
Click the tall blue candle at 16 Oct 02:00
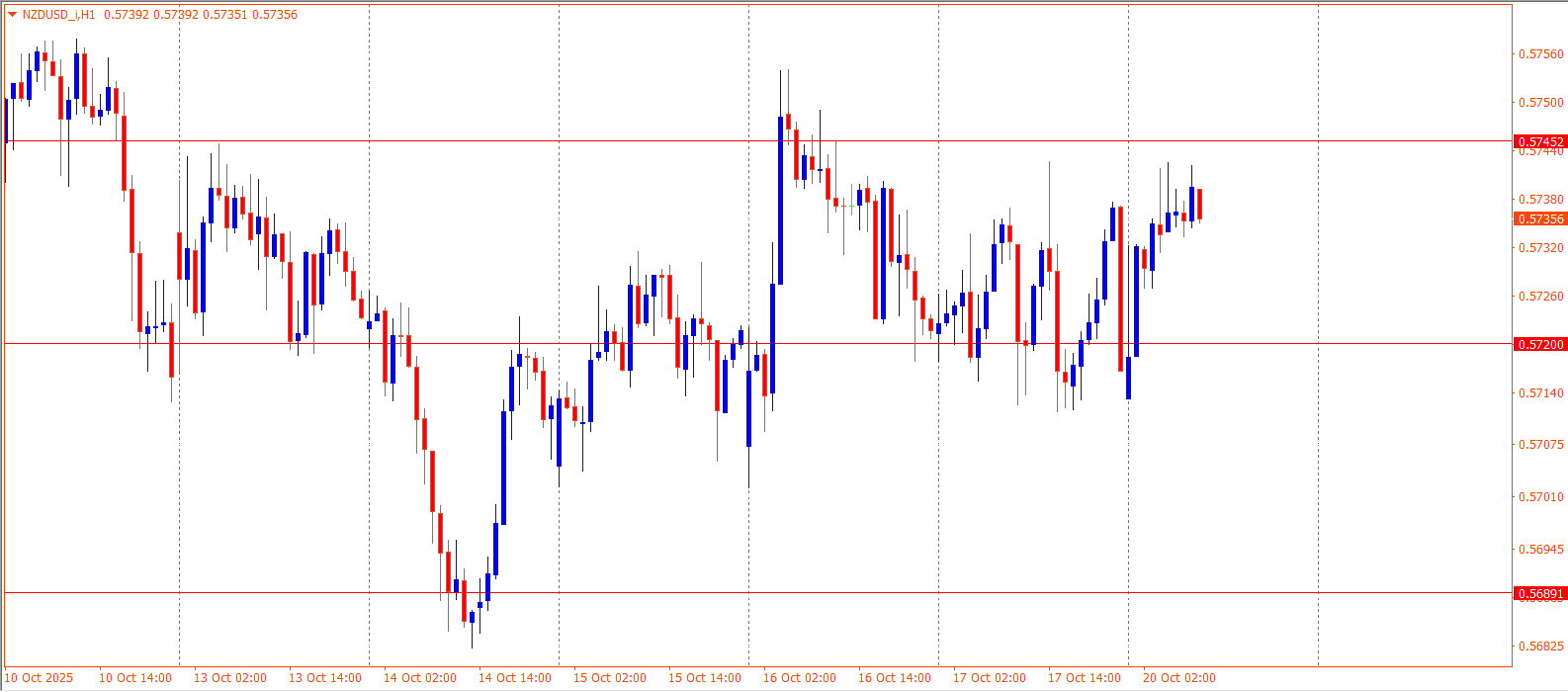click(780, 200)
